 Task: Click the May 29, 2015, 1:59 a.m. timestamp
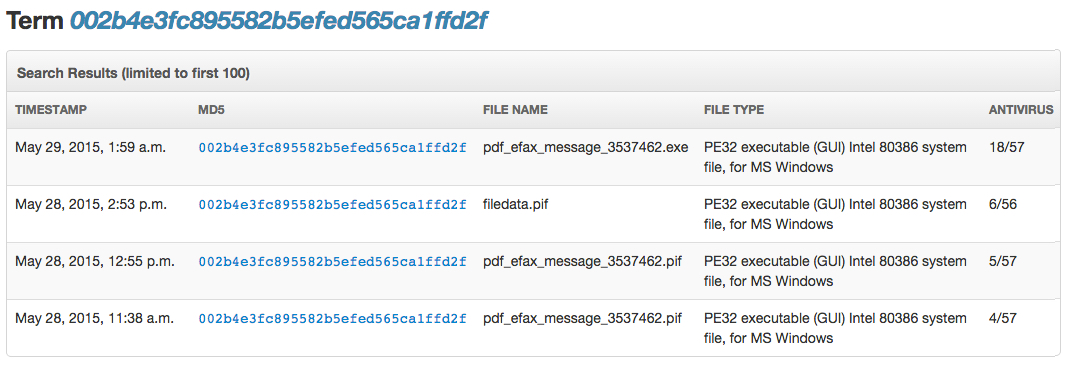tap(90, 147)
